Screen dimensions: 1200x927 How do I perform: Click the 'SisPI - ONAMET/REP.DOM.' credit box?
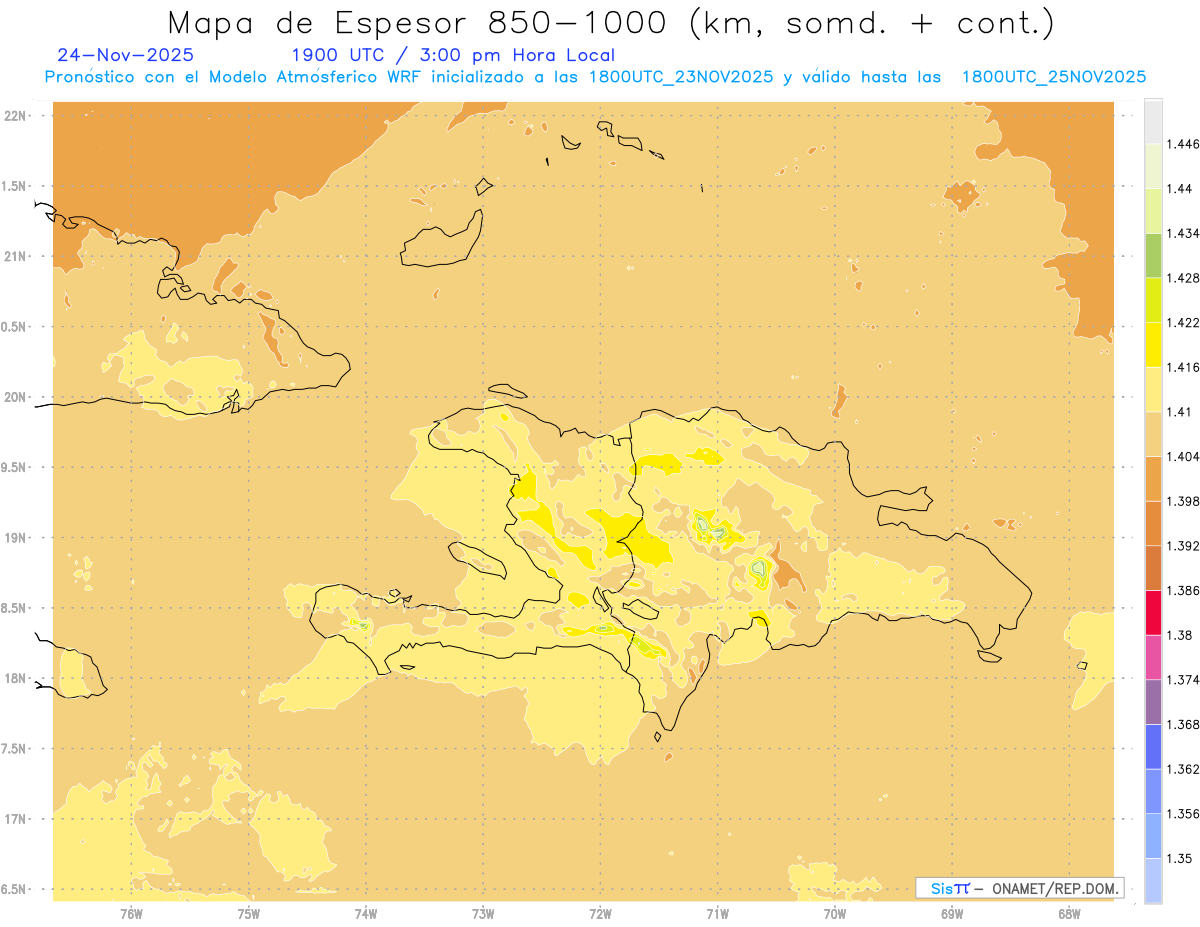[1020, 888]
